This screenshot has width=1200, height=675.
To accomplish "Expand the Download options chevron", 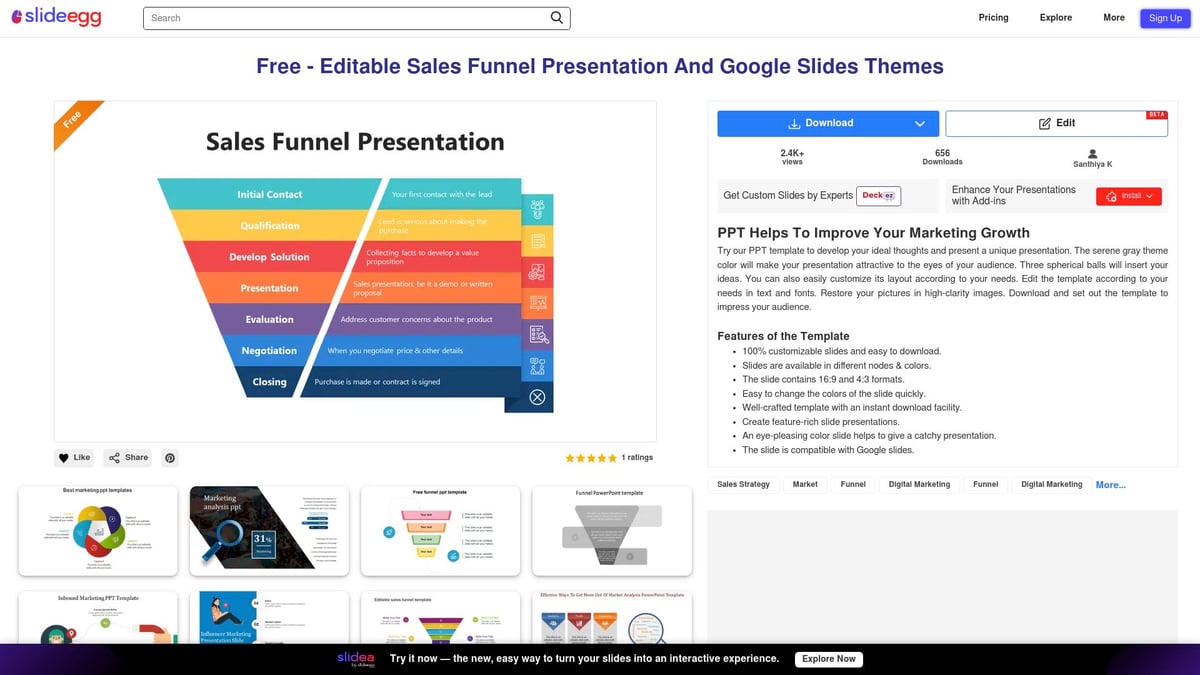I will coord(920,122).
